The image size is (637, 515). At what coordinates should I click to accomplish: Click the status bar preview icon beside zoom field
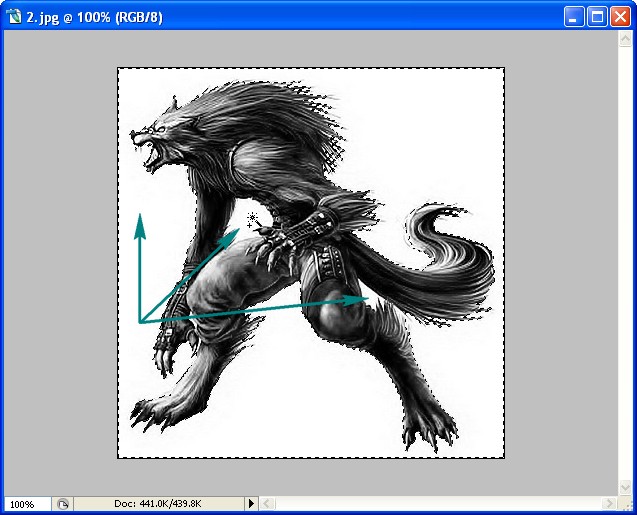point(63,504)
